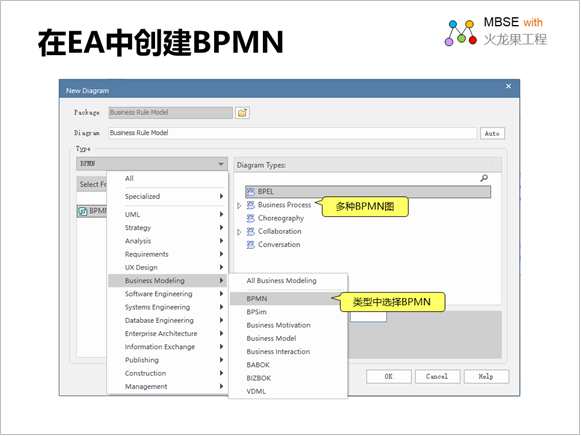The width and height of the screenshot is (581, 436).
Task: Expand the Management submenu arrow
Action: coord(221,386)
